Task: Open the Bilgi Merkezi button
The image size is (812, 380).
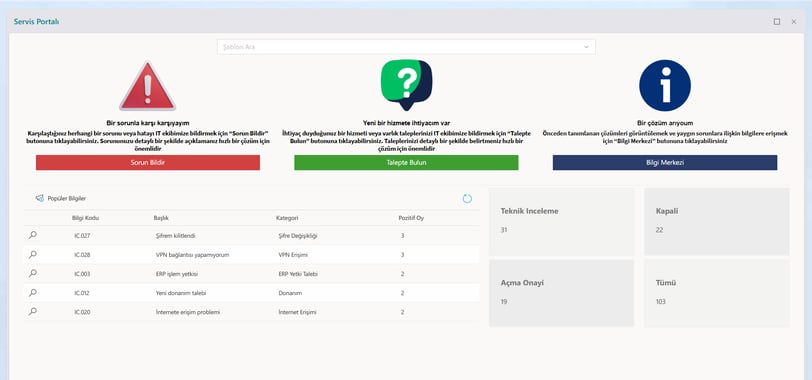Action: 665,163
